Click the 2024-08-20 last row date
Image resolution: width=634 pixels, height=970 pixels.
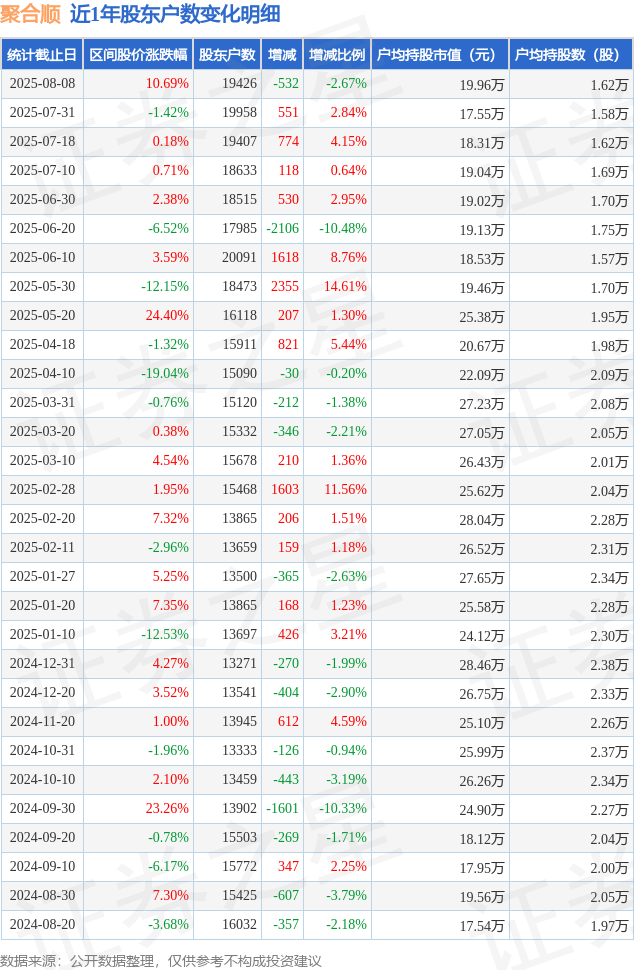click(42, 924)
